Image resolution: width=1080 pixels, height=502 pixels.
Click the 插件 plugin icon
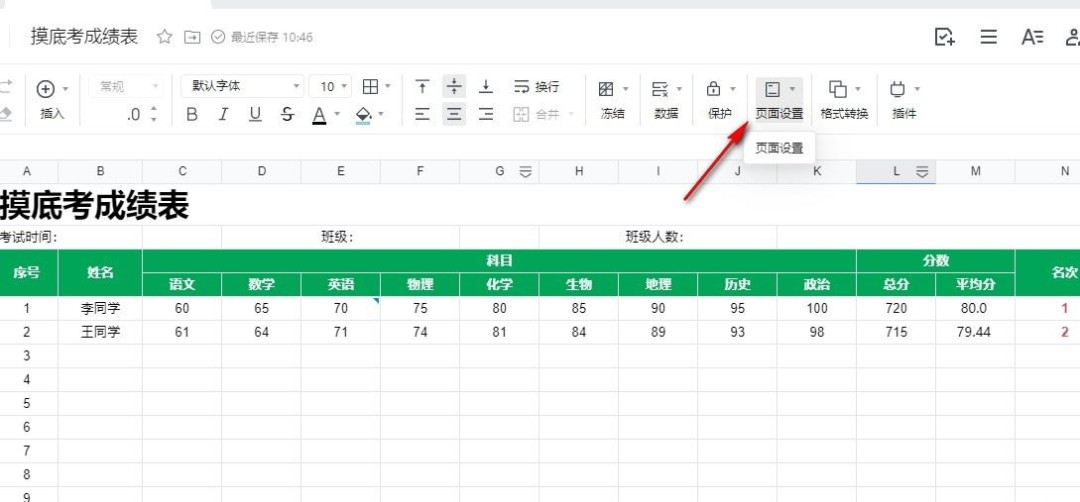(897, 89)
